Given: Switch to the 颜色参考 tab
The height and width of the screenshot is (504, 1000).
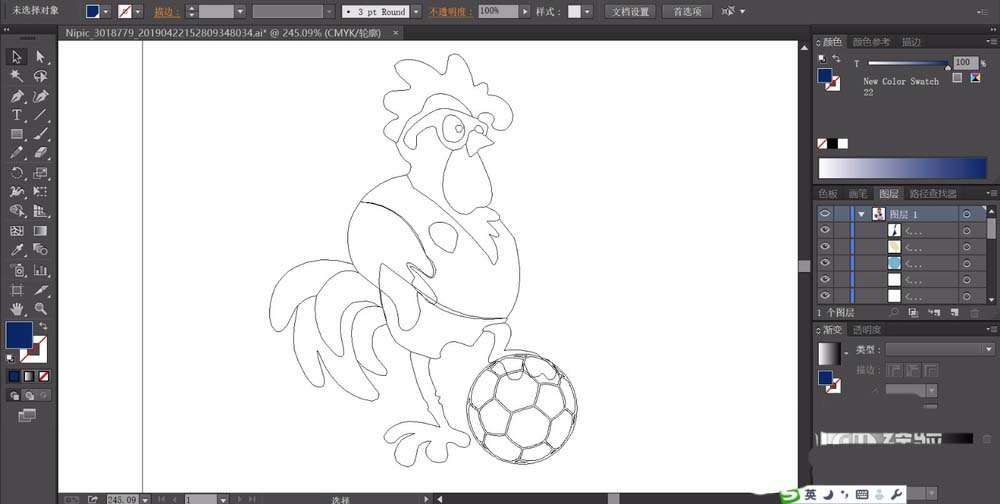Looking at the screenshot, I should point(871,42).
